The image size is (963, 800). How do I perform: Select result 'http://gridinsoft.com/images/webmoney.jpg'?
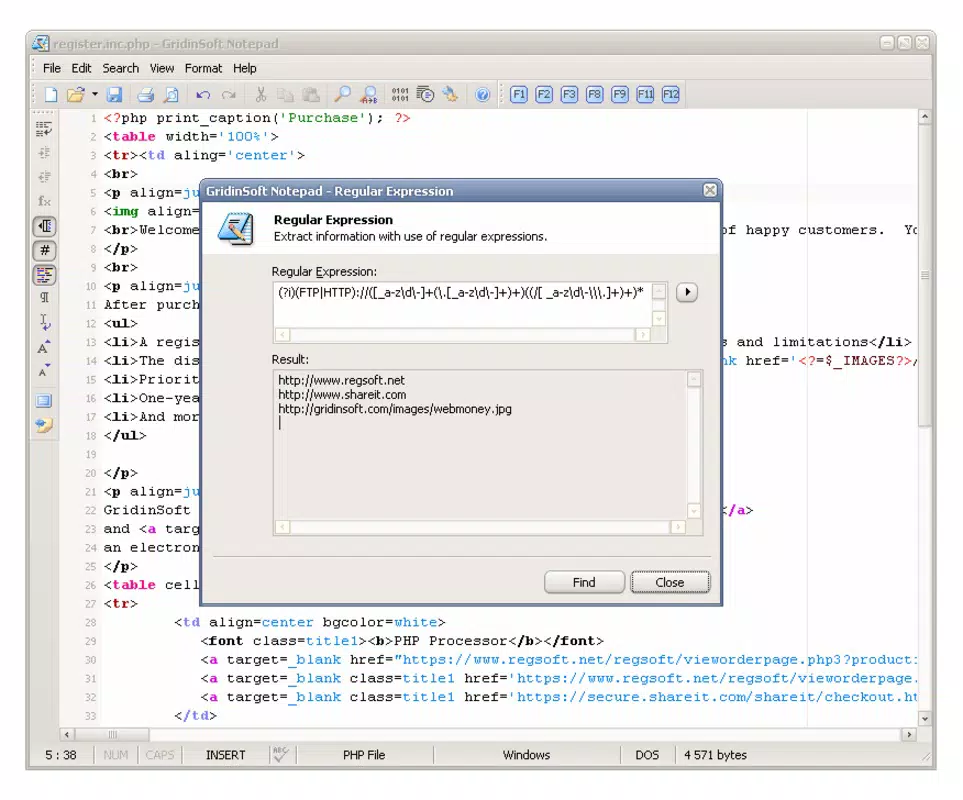point(395,409)
